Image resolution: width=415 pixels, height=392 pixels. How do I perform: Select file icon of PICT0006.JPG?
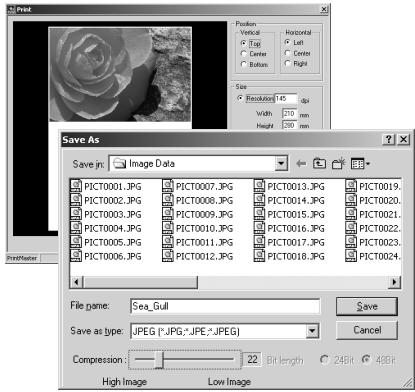76,256
